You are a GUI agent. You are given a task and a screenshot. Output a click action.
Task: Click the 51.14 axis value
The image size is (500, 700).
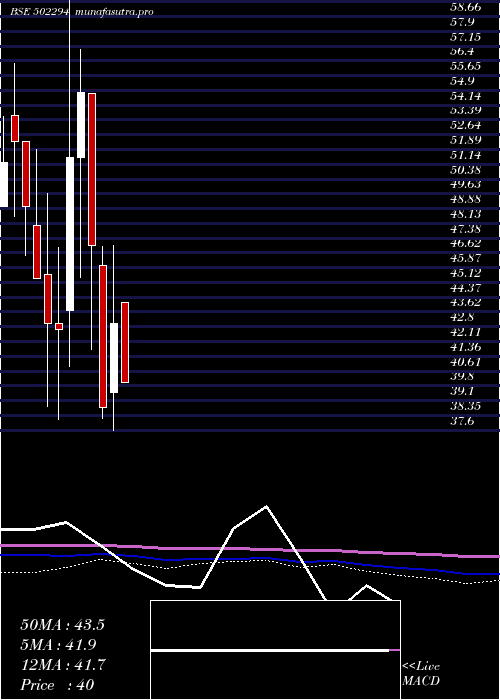click(x=465, y=155)
